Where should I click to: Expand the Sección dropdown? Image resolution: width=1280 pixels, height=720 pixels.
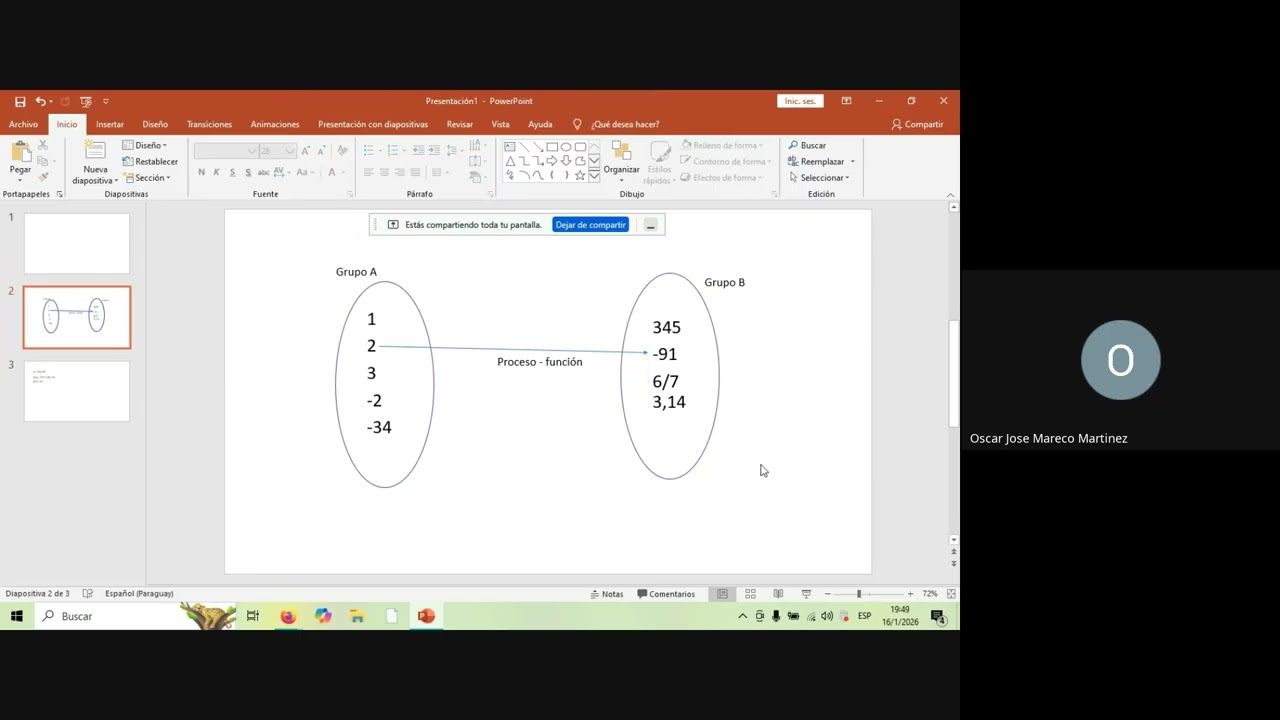coord(146,177)
